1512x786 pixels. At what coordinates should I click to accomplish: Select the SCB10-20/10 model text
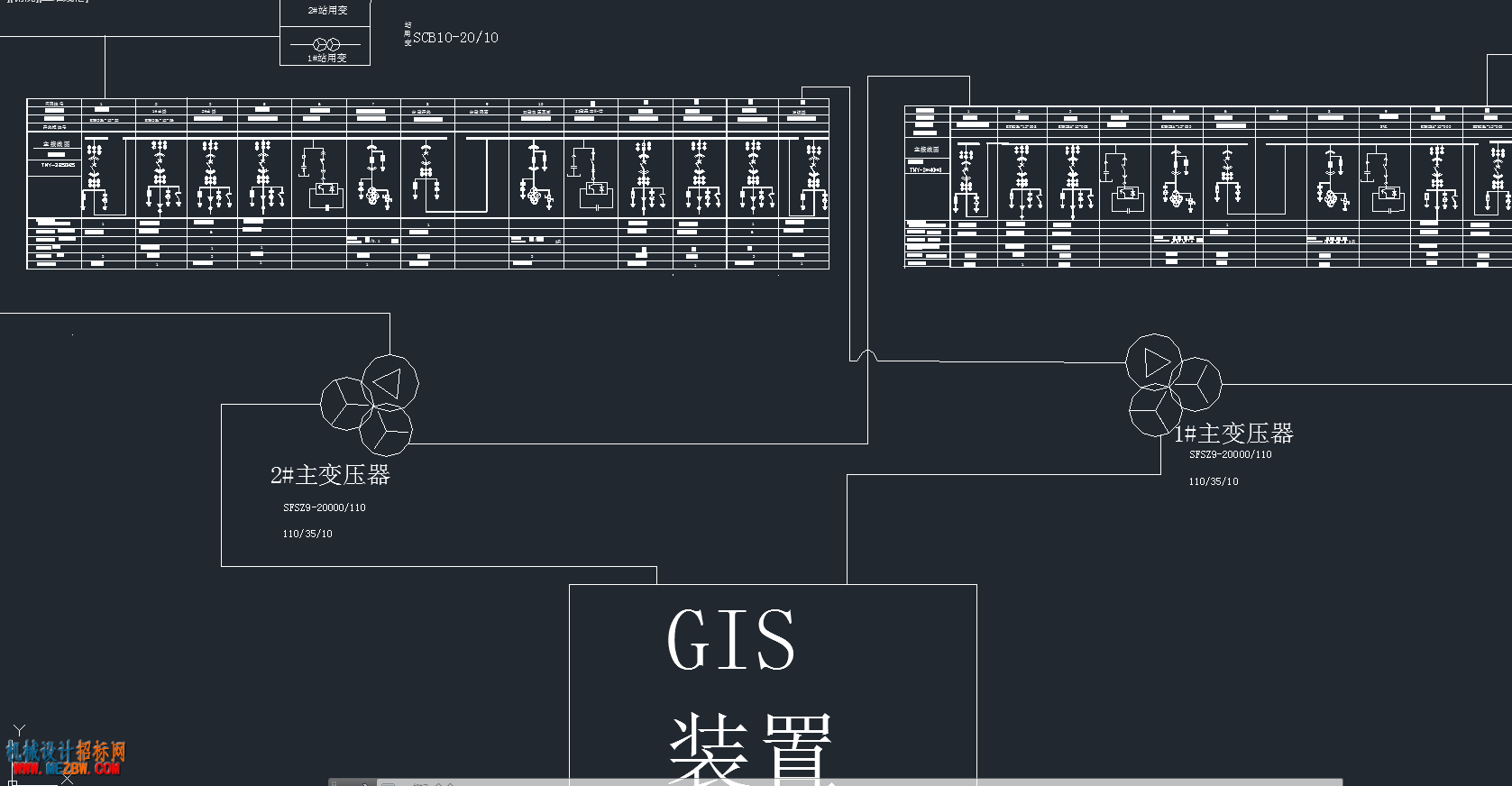coord(455,38)
